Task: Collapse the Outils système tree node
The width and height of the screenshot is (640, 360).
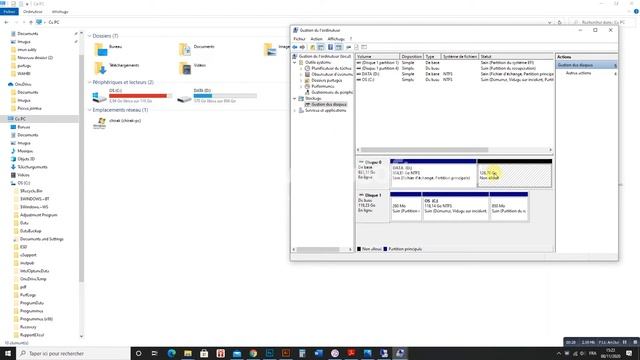Action: 295,62
